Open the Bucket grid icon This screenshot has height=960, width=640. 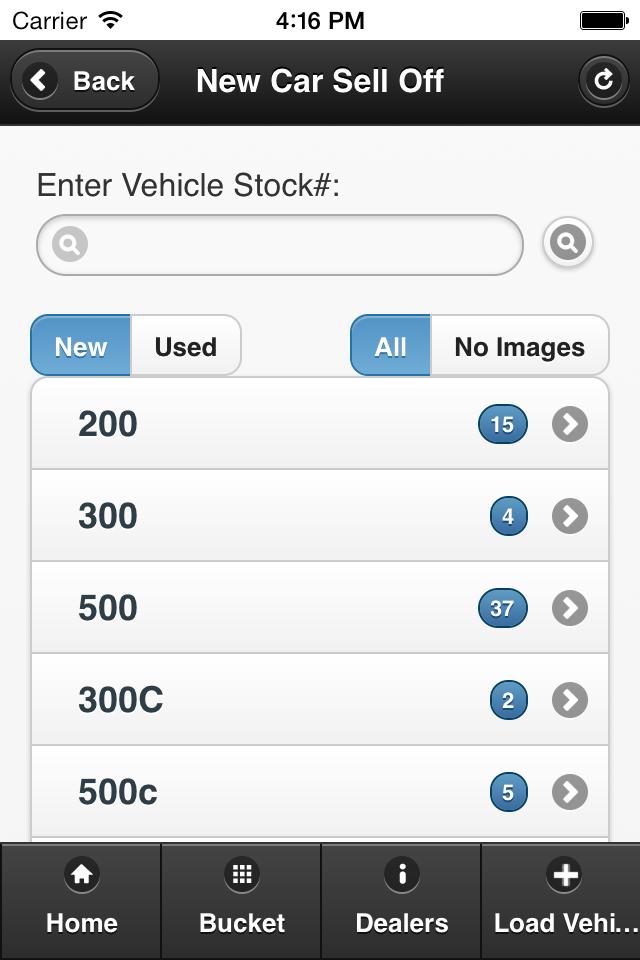[241, 875]
